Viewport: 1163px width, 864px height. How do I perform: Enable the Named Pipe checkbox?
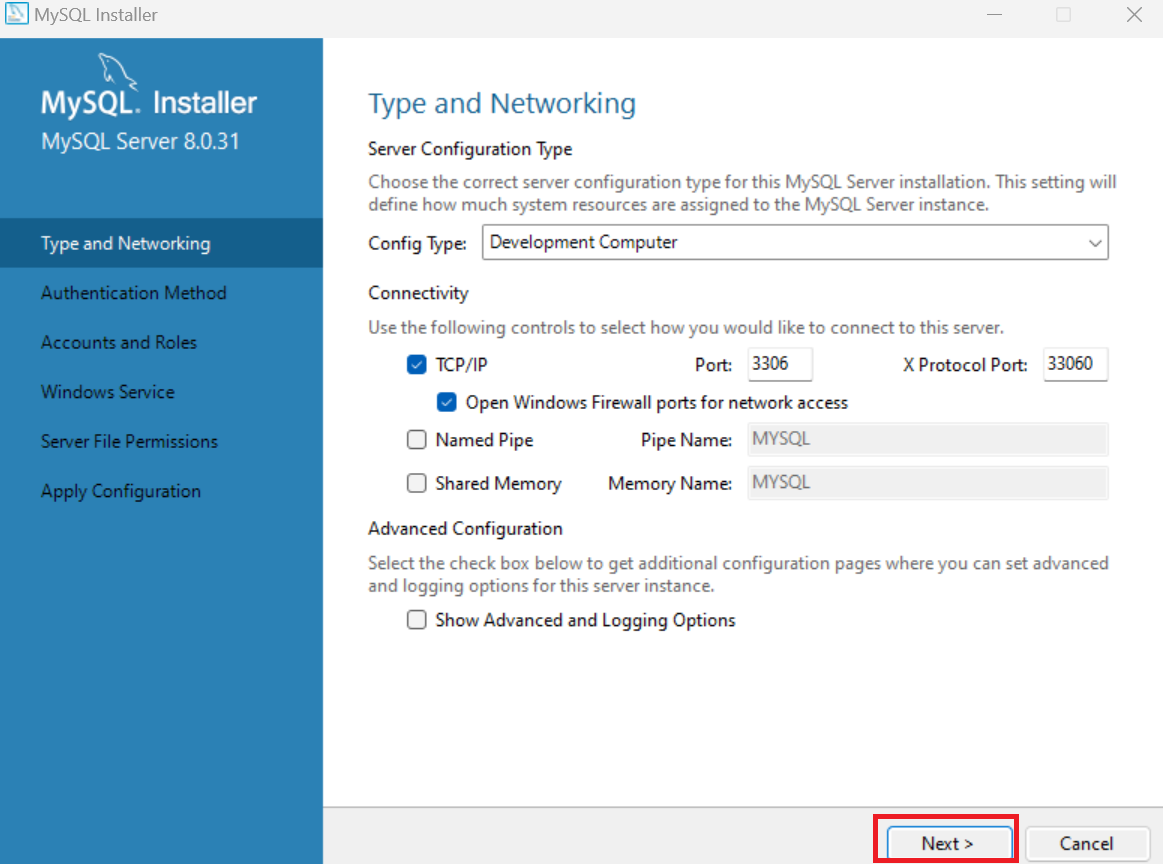click(417, 440)
